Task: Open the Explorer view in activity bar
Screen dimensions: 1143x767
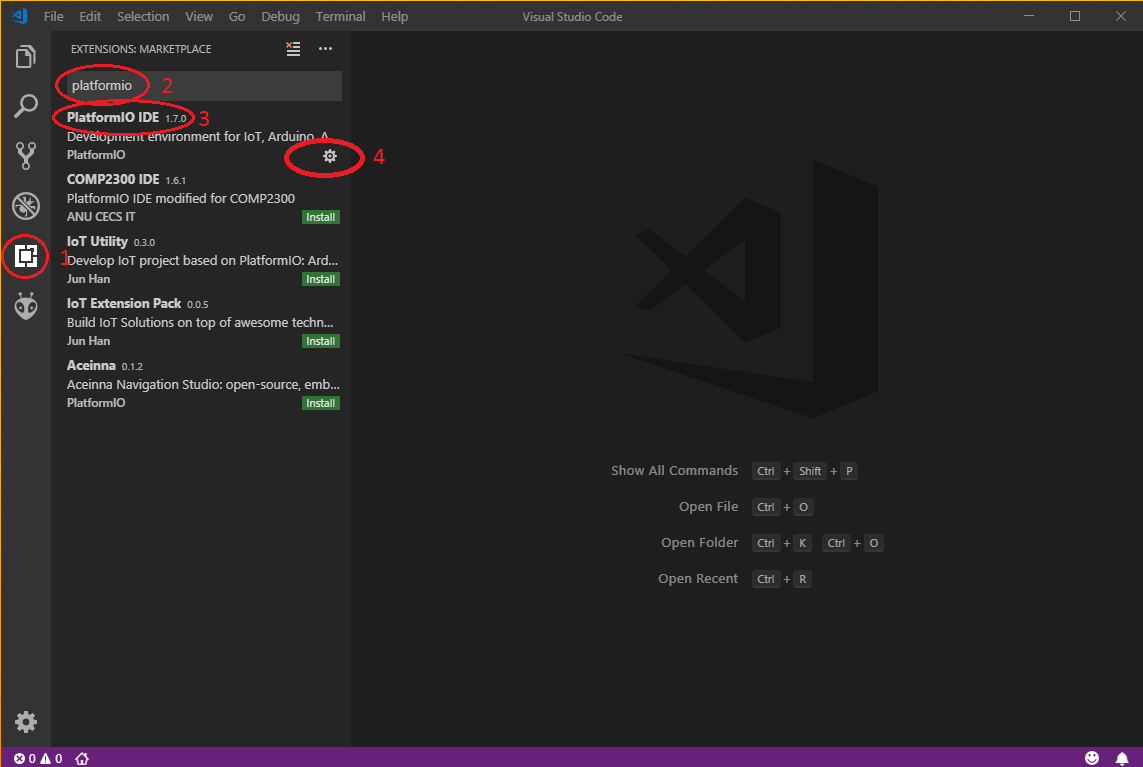Action: [26, 57]
